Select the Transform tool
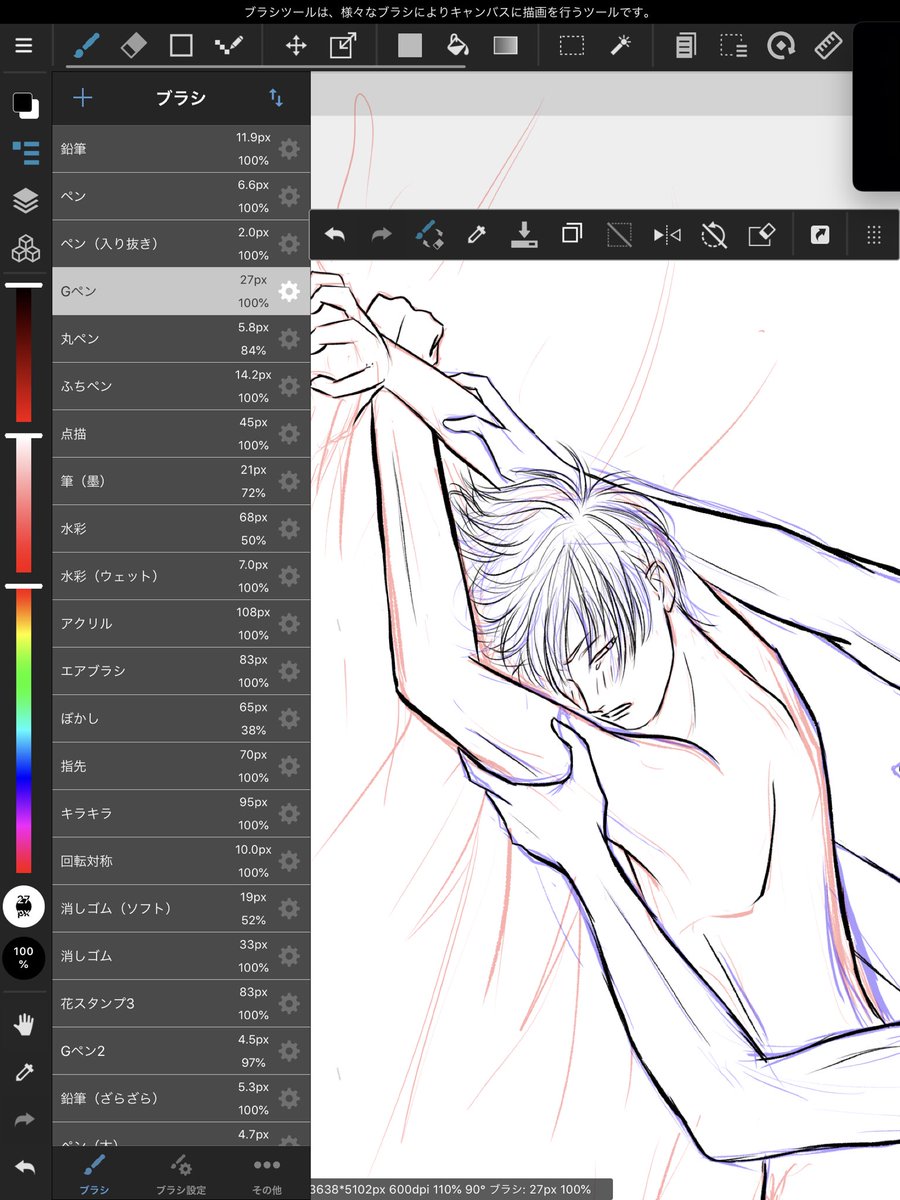The image size is (900, 1200). point(343,46)
